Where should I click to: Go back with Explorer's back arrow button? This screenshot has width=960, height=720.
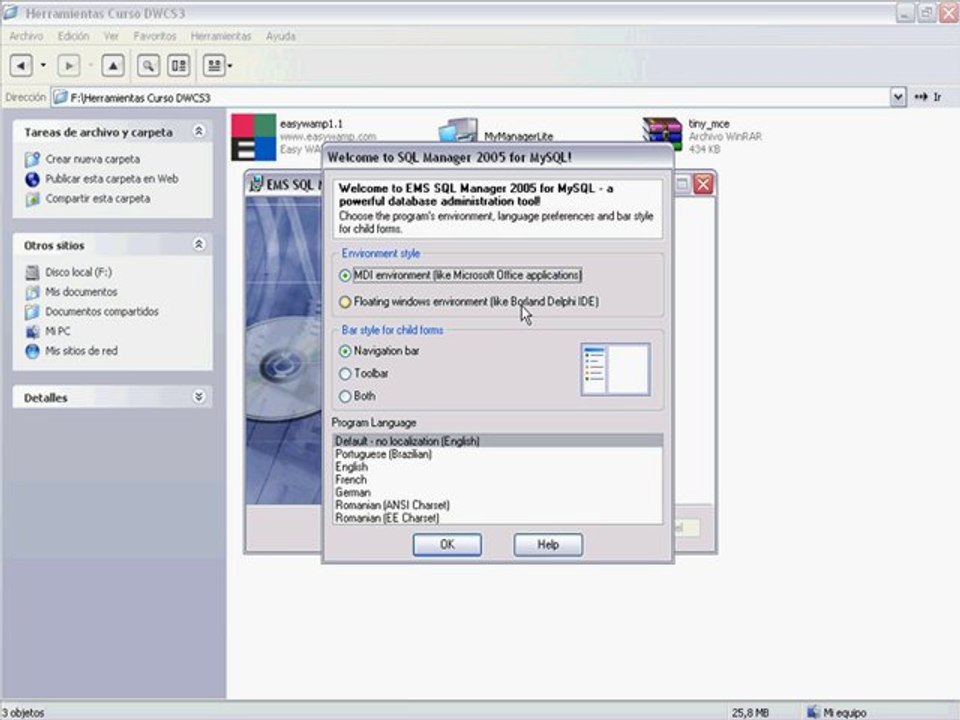(21, 66)
